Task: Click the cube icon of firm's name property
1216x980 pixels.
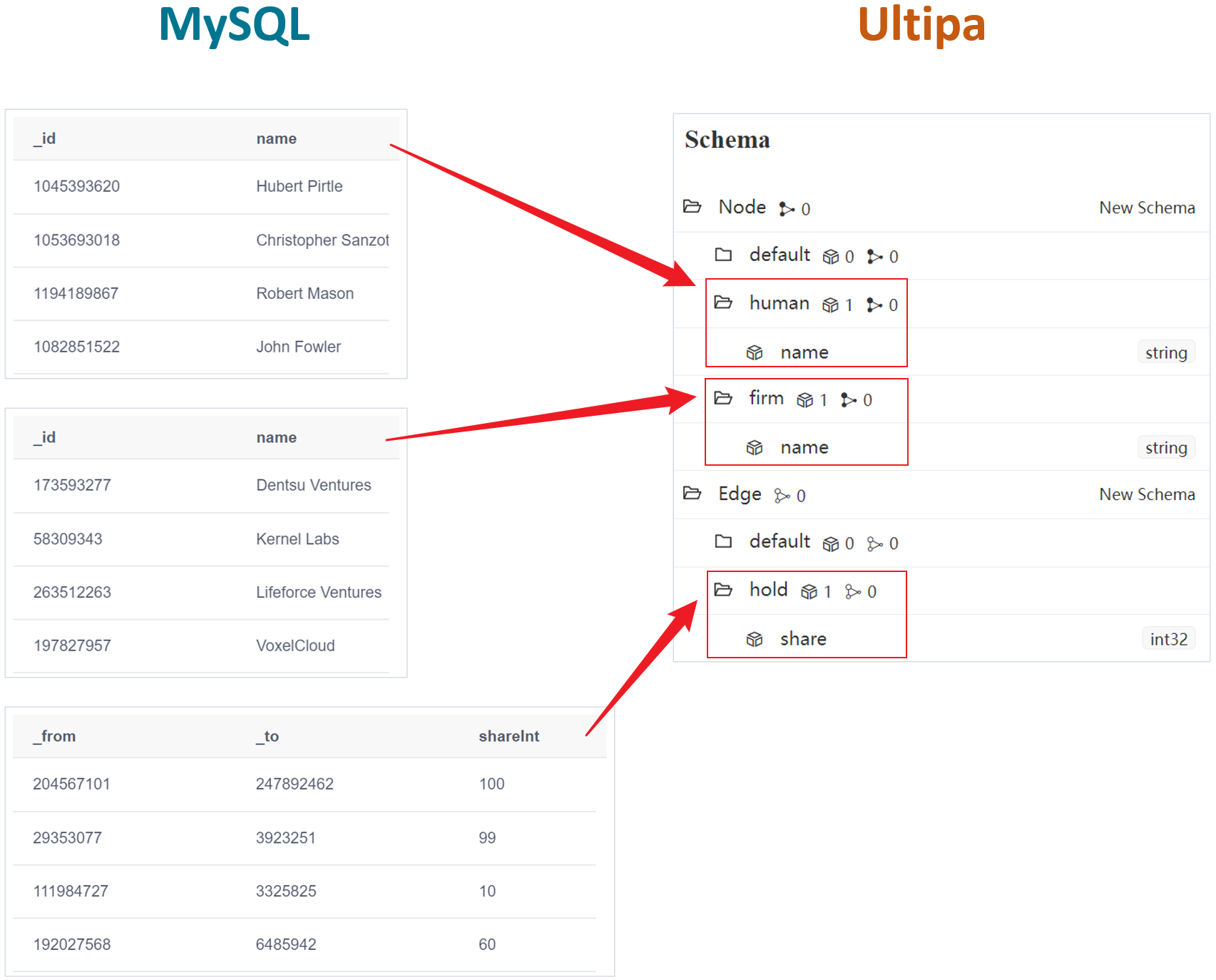Action: pyautogui.click(x=755, y=448)
